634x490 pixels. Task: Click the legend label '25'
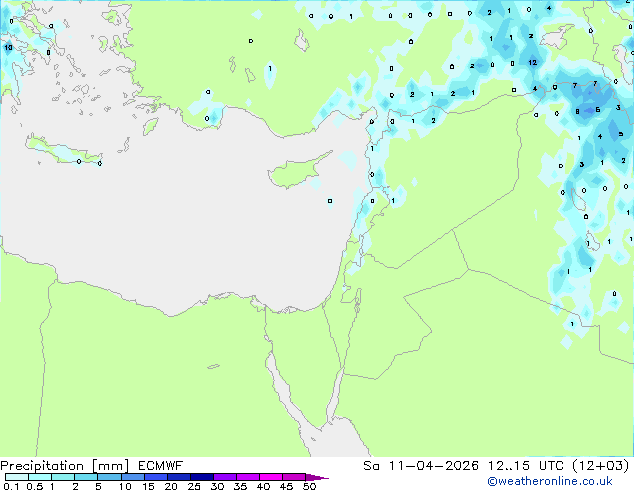[x=194, y=486]
